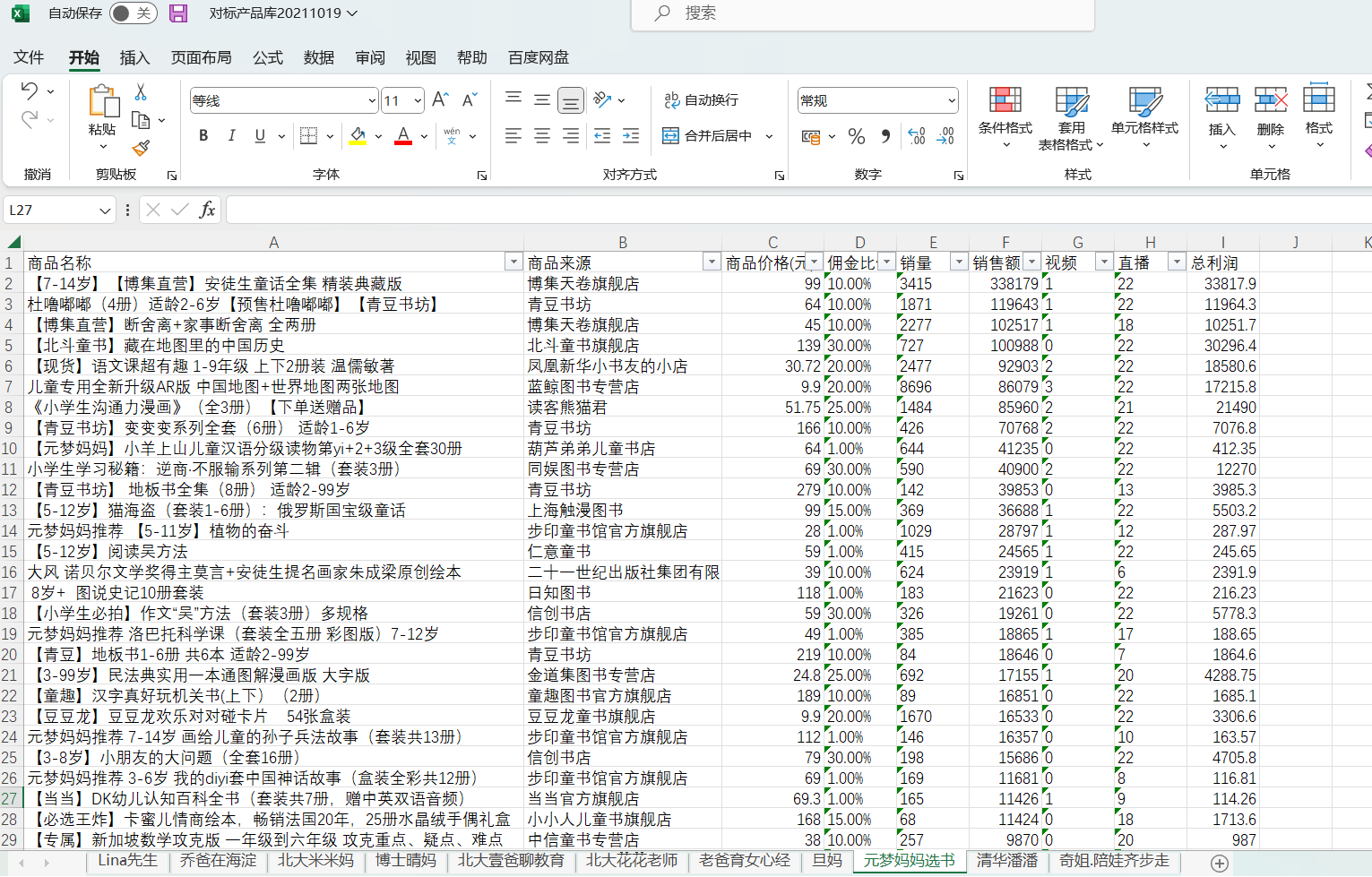Viewport: 1372px width, 877px height.
Task: Click the Middle Align icon
Action: point(542,99)
